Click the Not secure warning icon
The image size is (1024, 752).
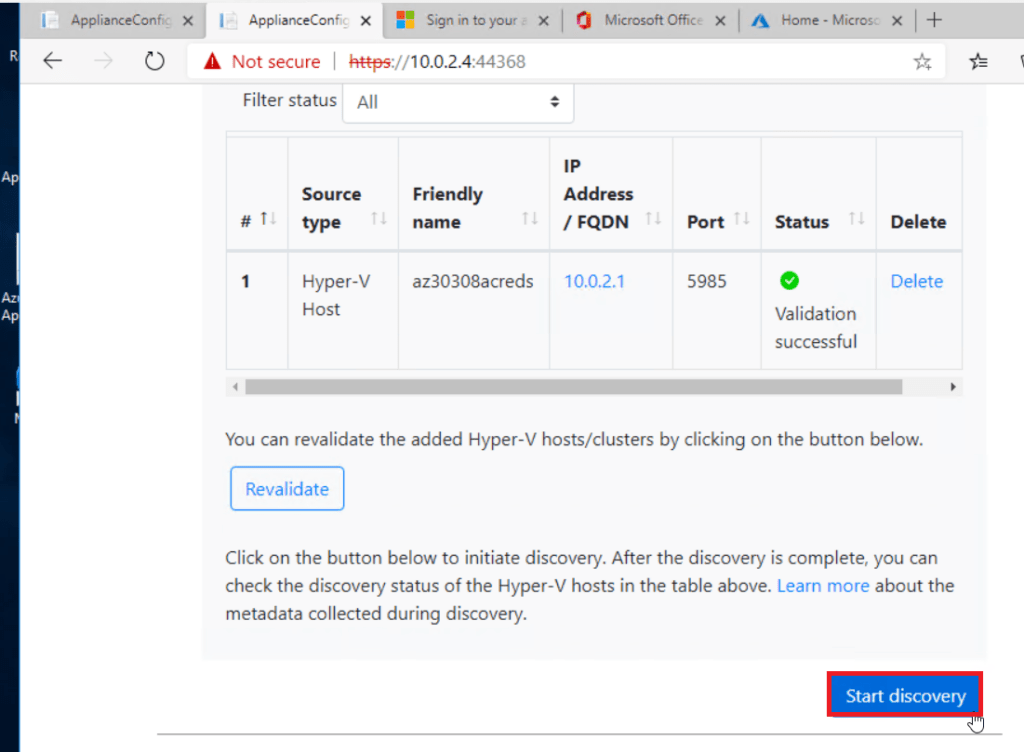click(211, 60)
